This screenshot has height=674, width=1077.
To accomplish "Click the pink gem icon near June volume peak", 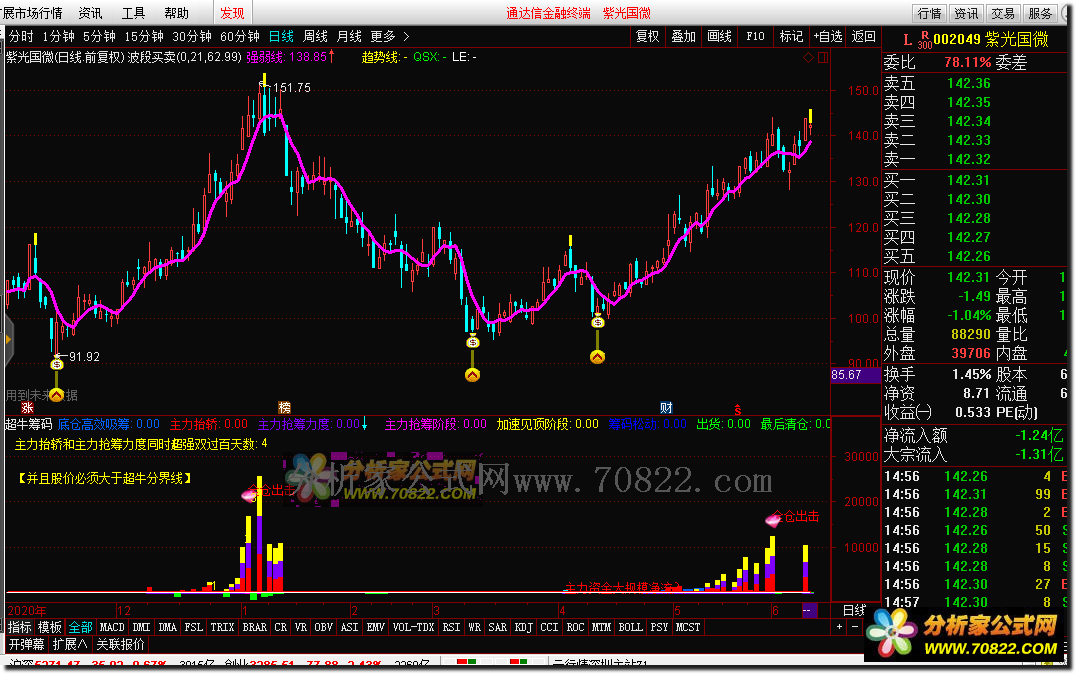I will (x=773, y=519).
